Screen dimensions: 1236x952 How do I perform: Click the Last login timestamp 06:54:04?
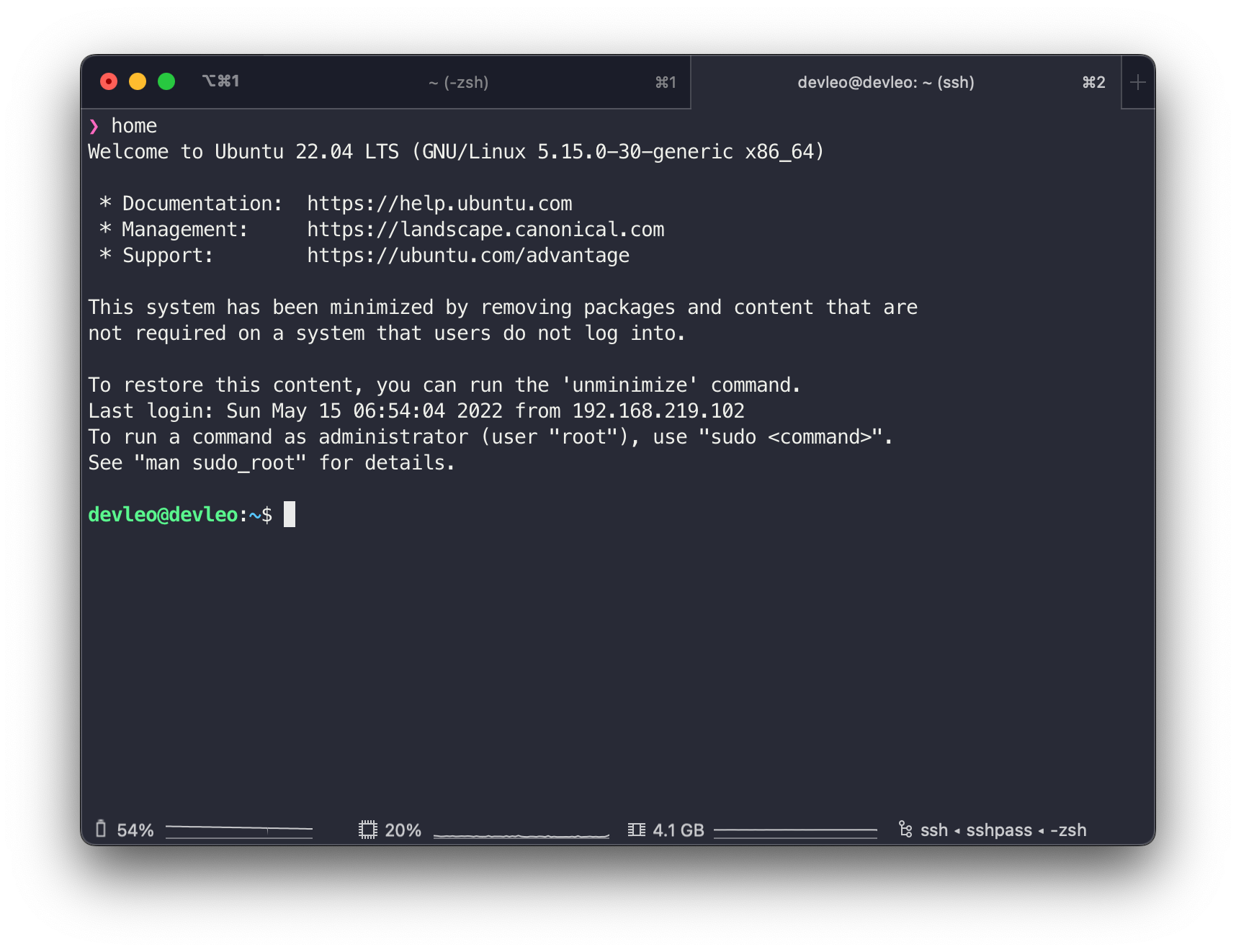pos(399,411)
